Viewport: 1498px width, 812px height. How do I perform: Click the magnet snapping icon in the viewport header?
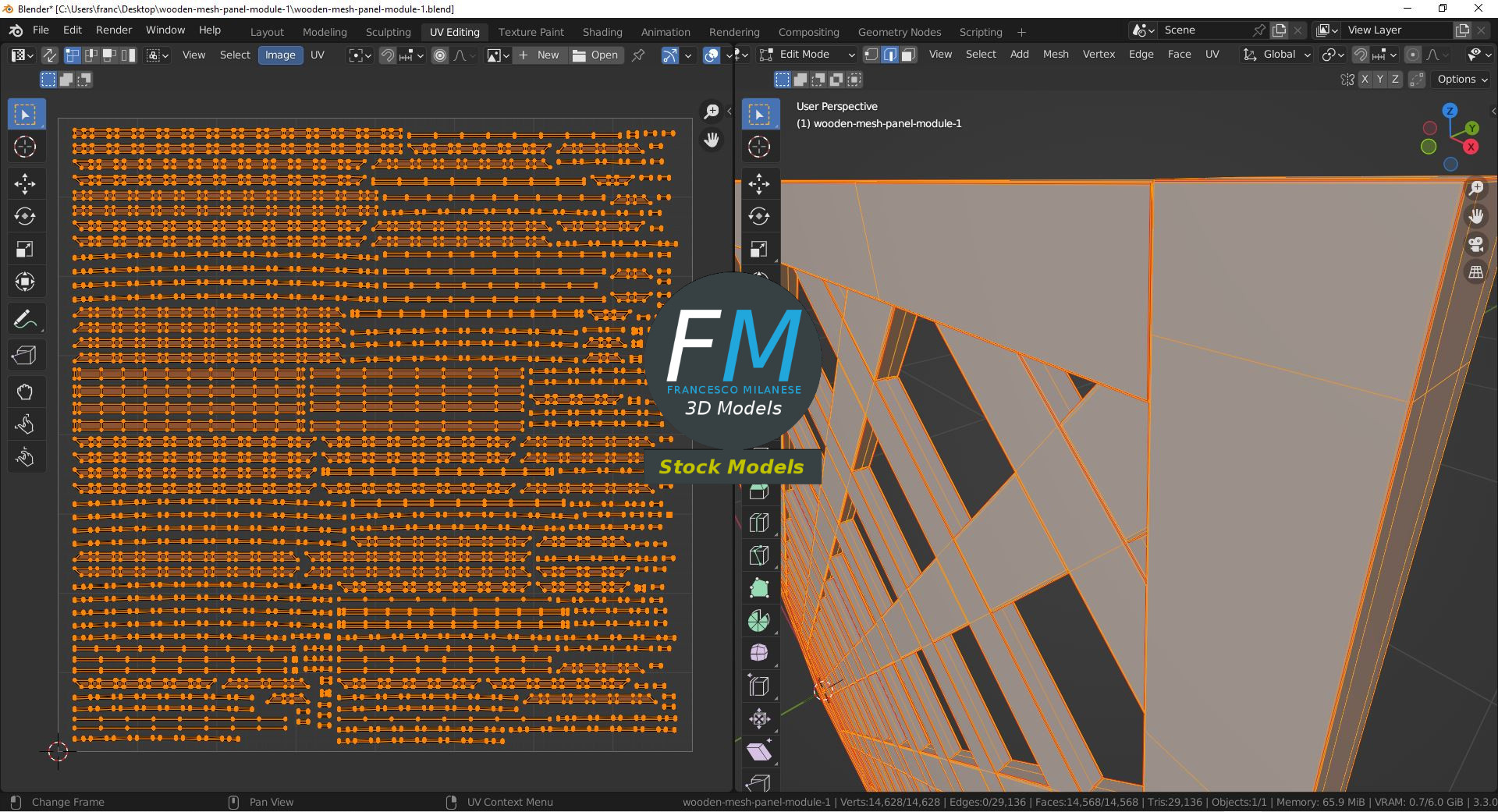tap(1361, 55)
